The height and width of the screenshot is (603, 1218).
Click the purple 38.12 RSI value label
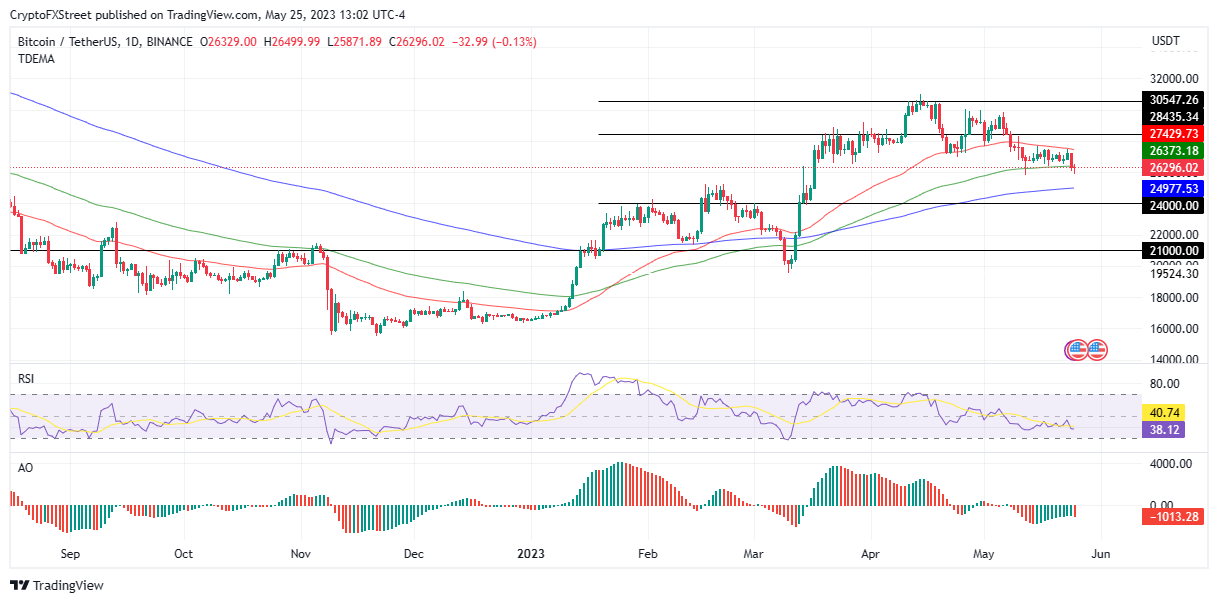pyautogui.click(x=1165, y=428)
